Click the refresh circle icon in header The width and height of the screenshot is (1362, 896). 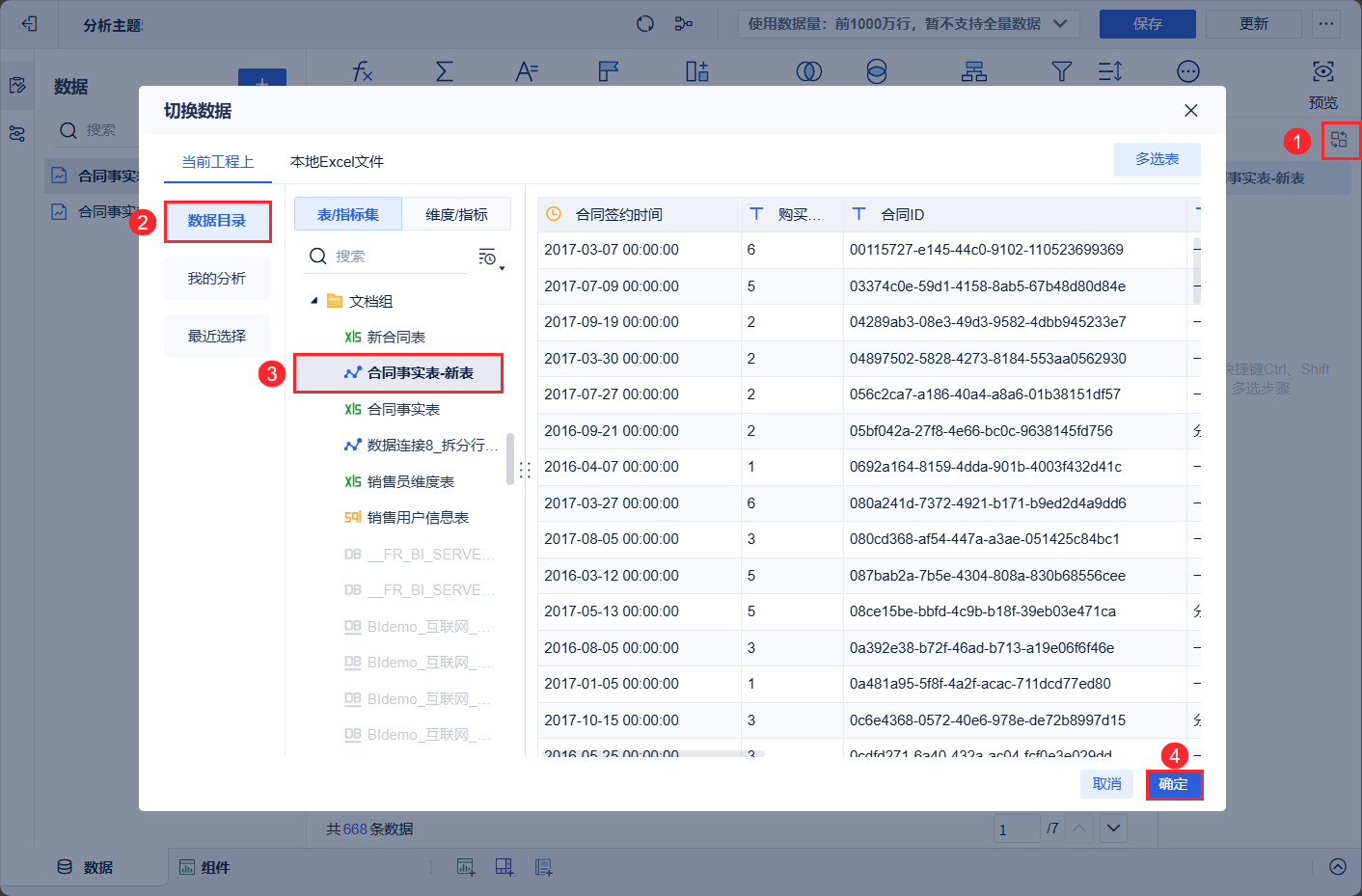(645, 24)
